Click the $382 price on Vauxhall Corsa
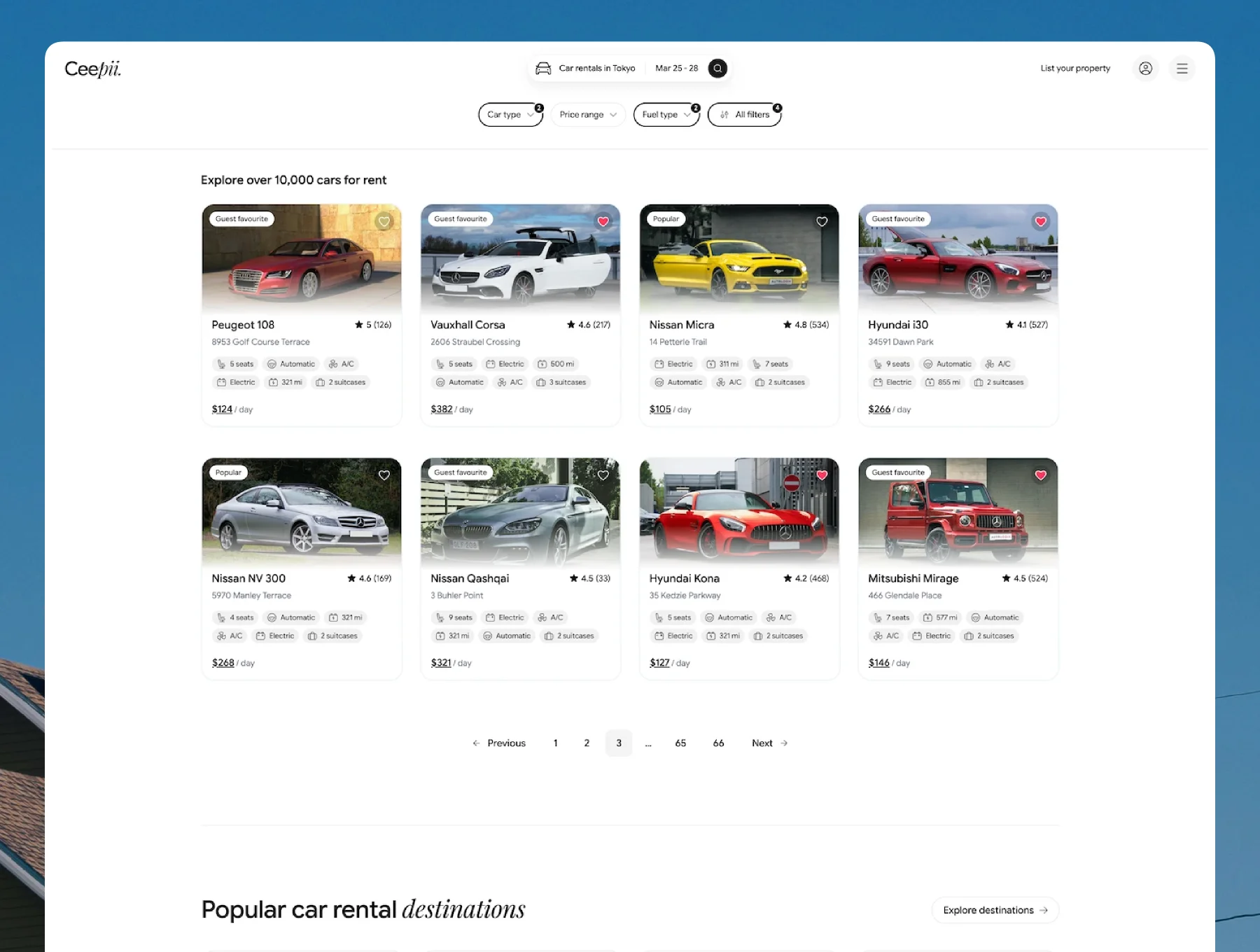This screenshot has height=952, width=1260. pyautogui.click(x=442, y=409)
